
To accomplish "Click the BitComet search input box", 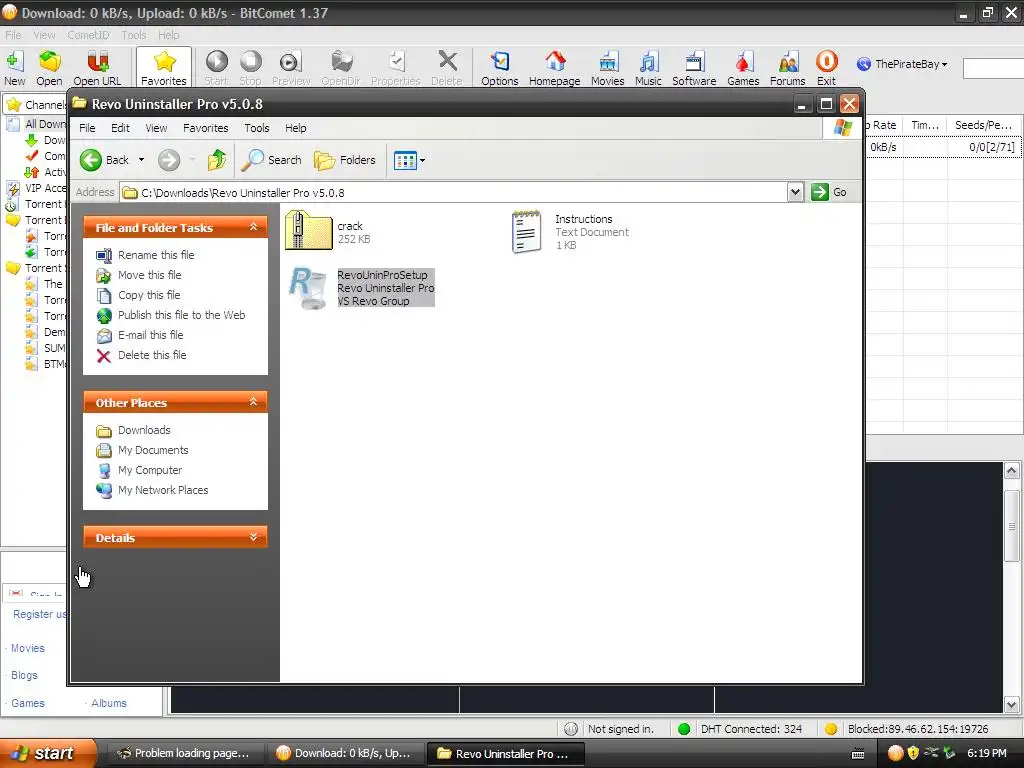I will click(993, 68).
